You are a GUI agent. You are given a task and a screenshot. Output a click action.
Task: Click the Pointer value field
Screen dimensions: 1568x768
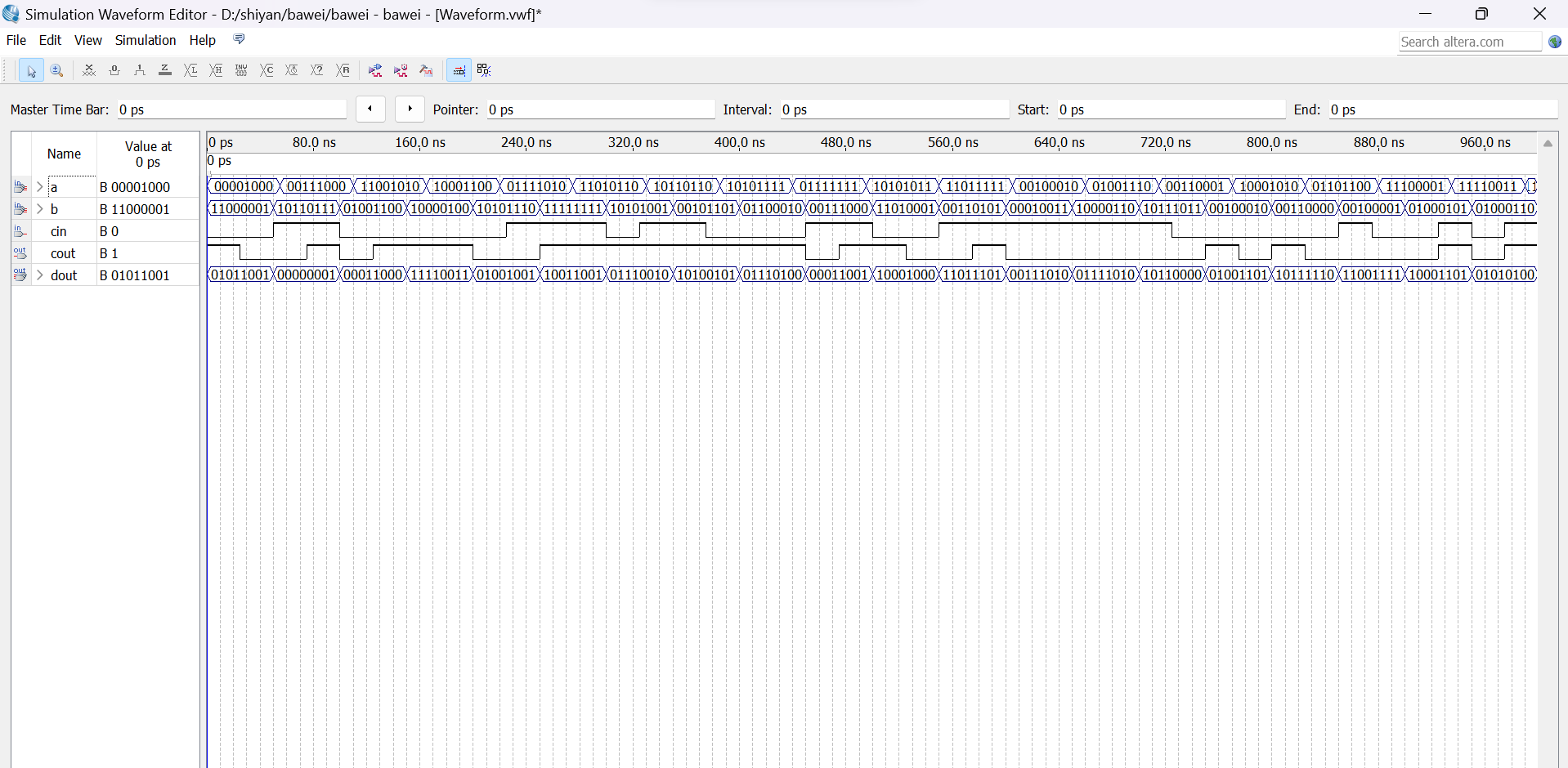coord(601,109)
